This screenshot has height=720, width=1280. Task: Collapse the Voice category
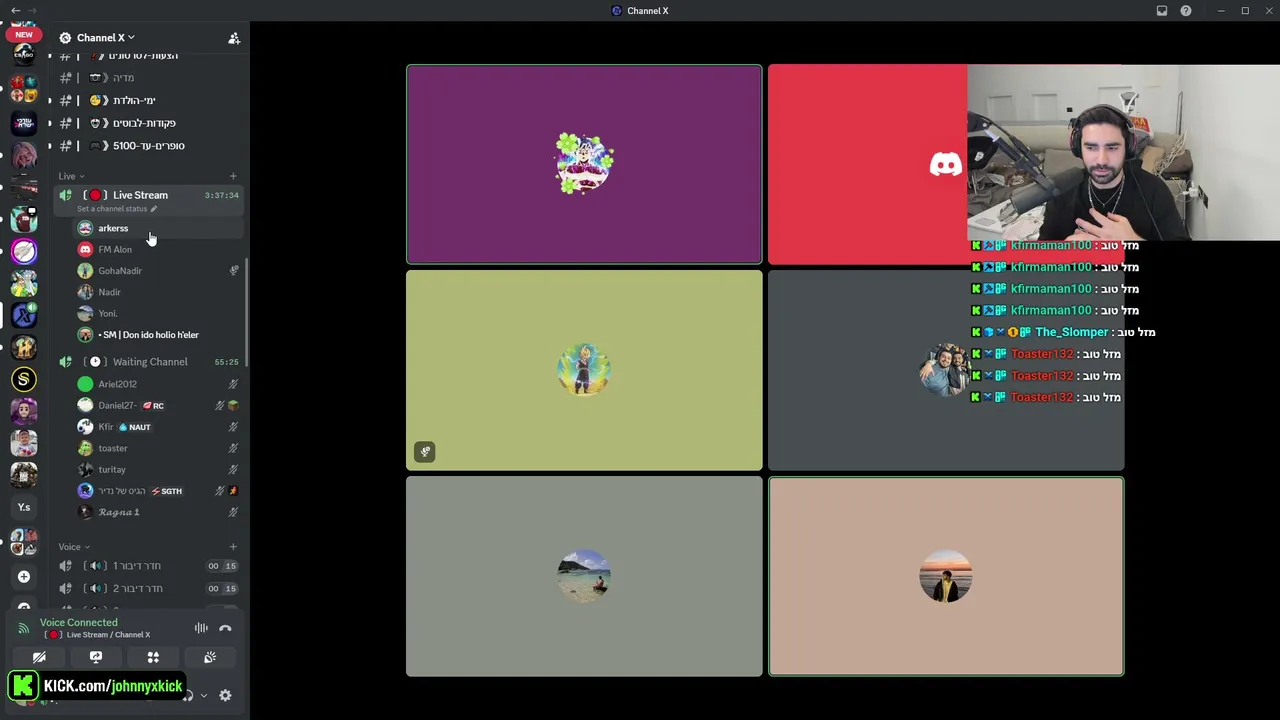tap(73, 547)
